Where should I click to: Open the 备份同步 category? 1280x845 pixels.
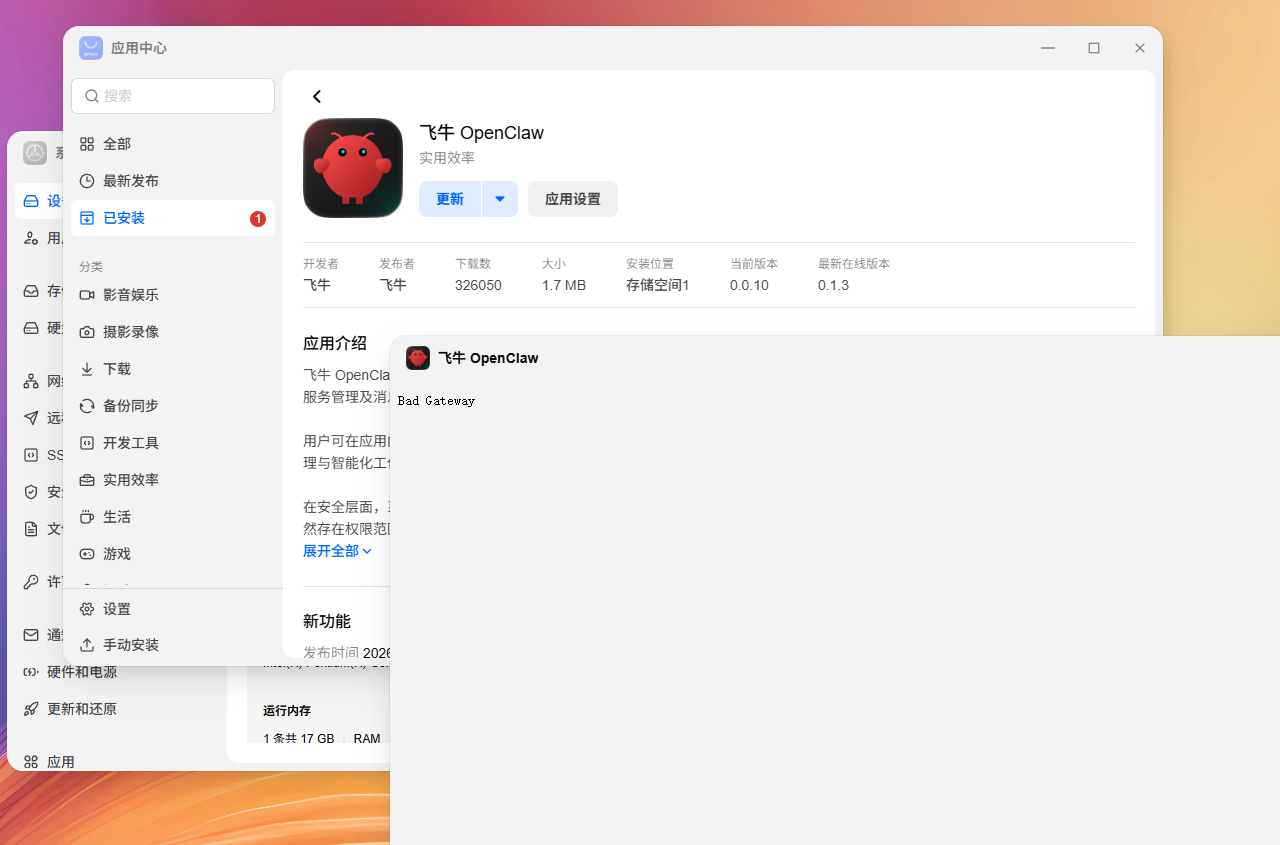(173, 406)
